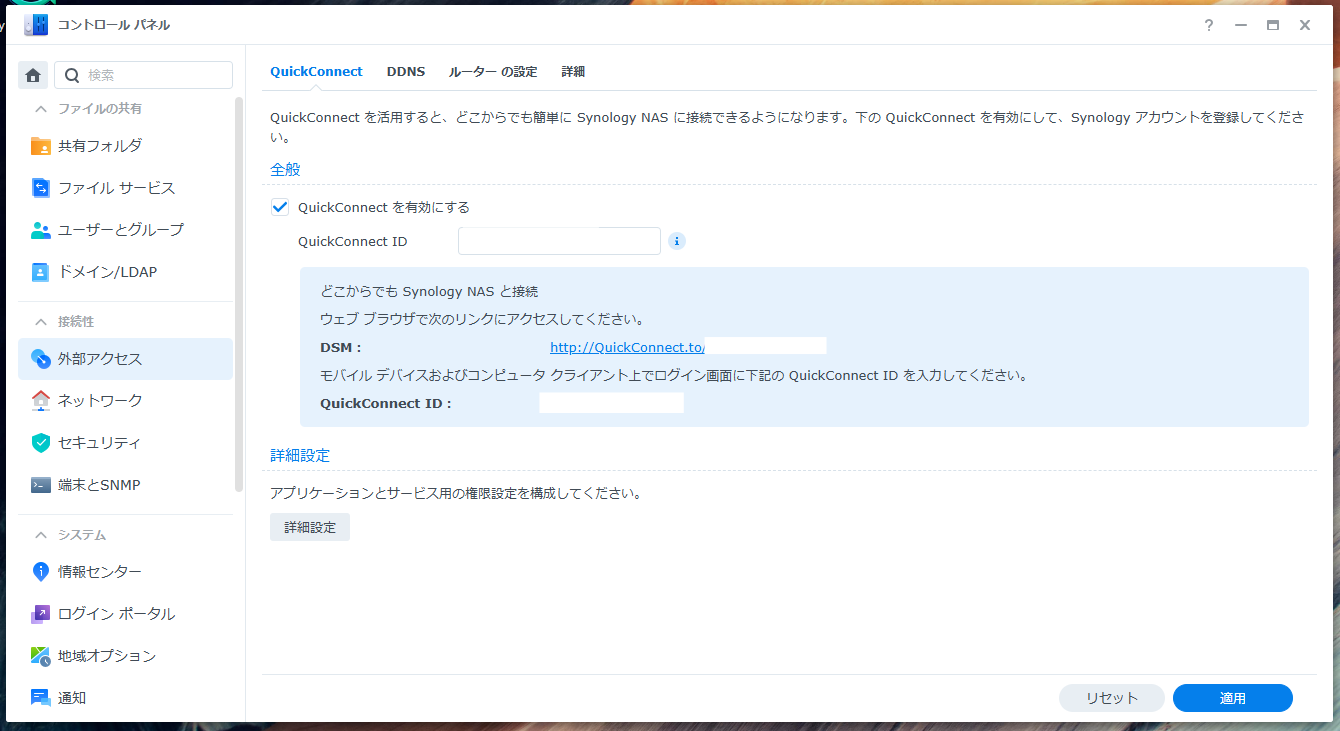1340x731 pixels.
Task: Click the セキュリティ shield icon
Action: pyautogui.click(x=41, y=443)
